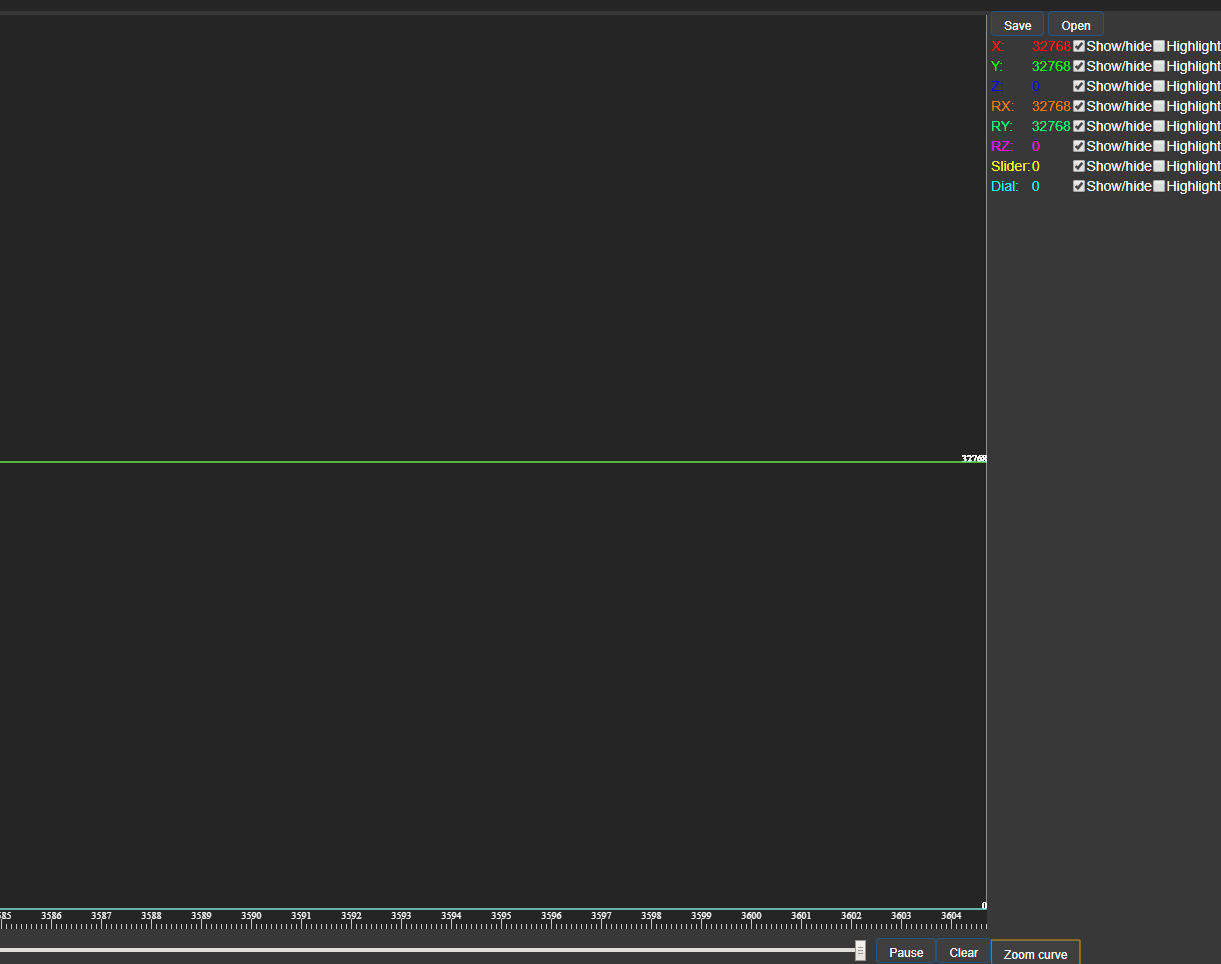Toggle Show/hide checkbox for RX axis
Image resolution: width=1221 pixels, height=964 pixels.
1079,106
